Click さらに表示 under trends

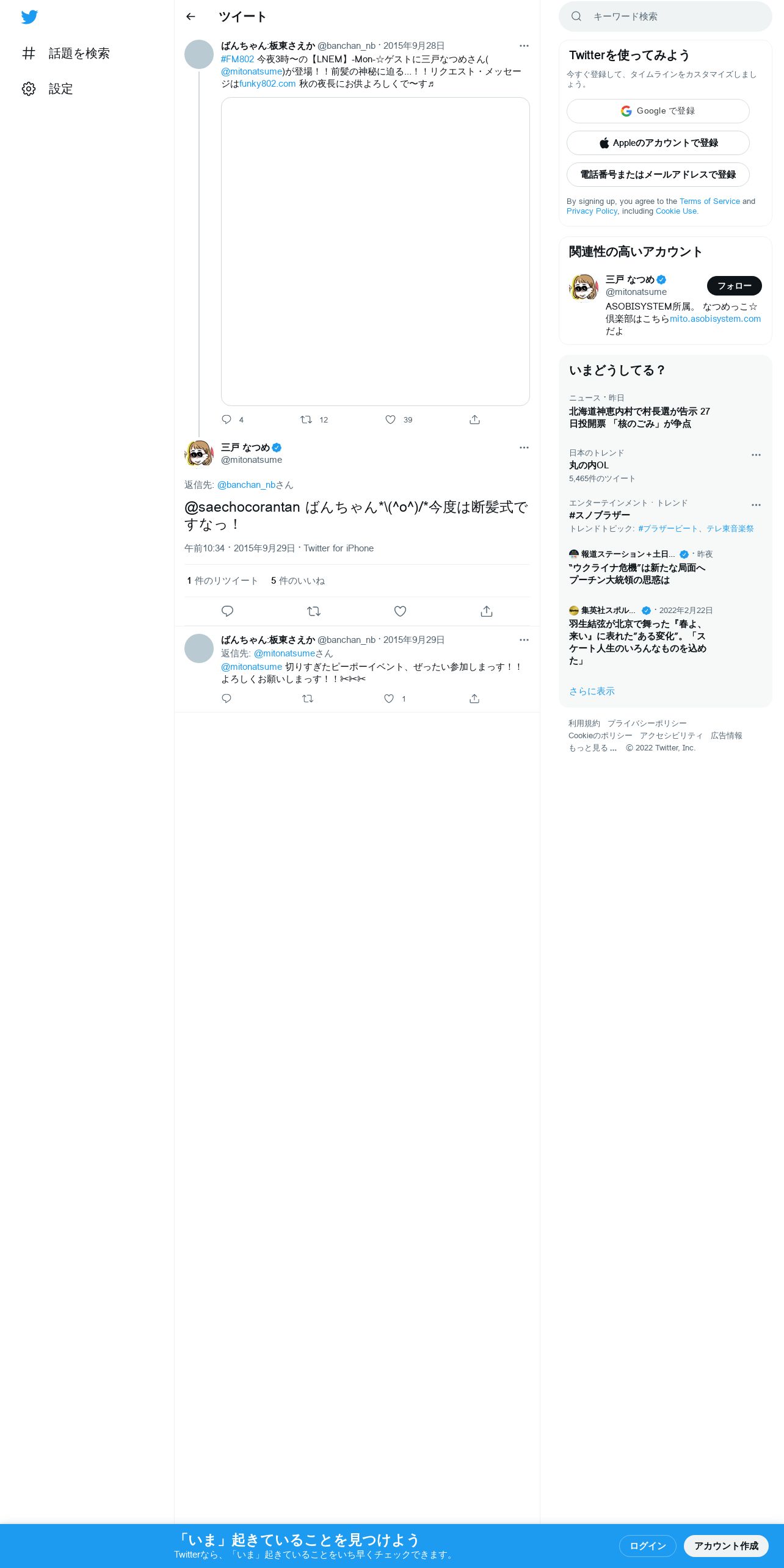point(592,691)
